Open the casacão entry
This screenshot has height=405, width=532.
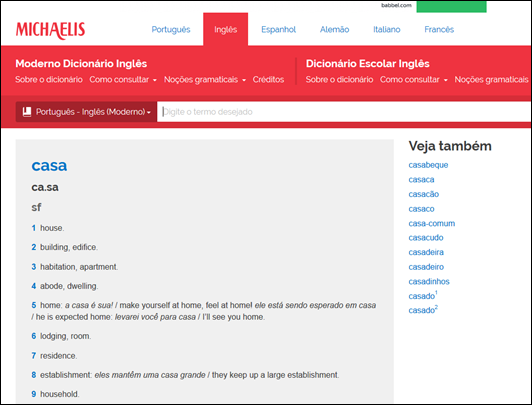[424, 194]
